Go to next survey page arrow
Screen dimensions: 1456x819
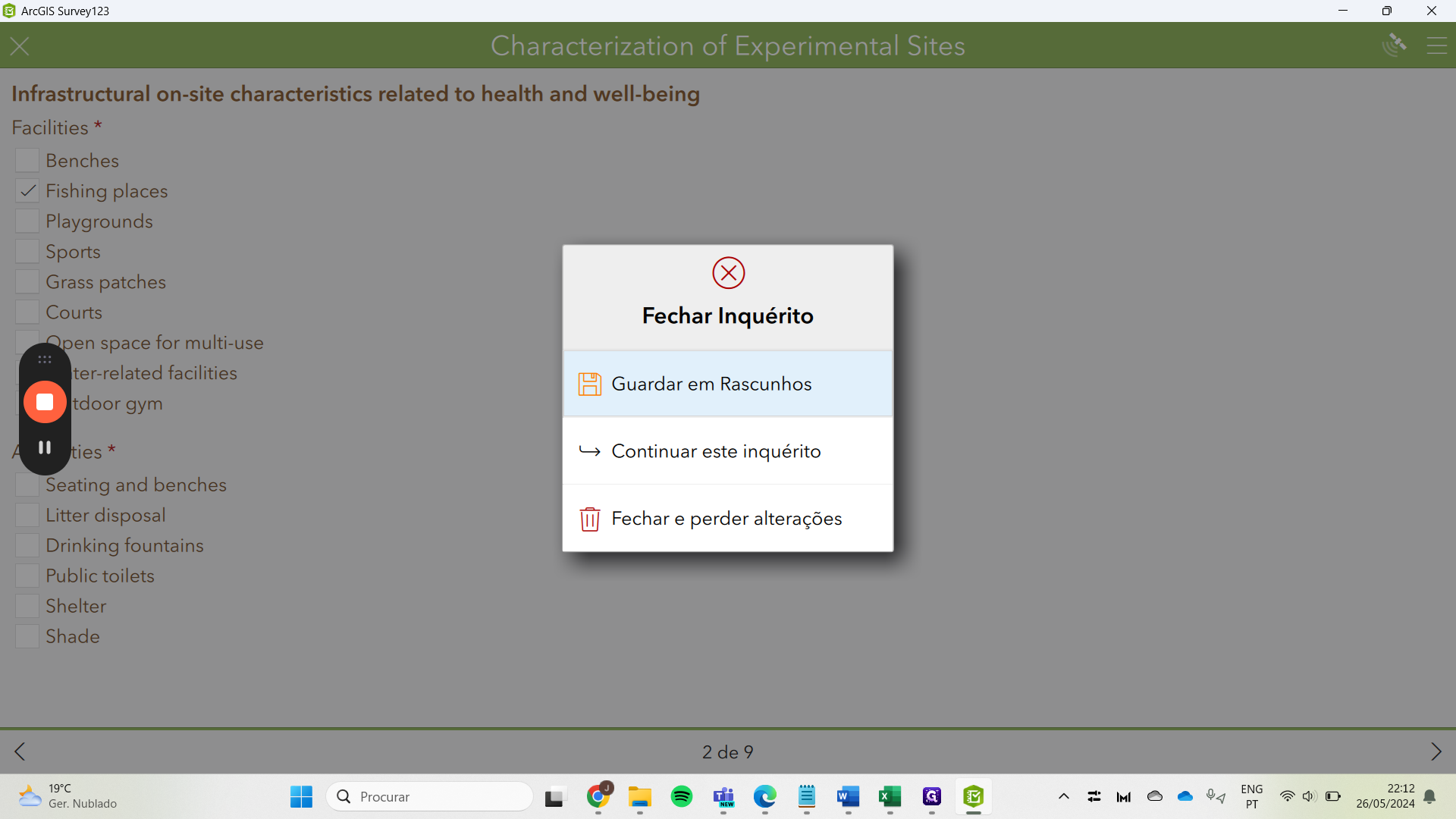point(1436,752)
